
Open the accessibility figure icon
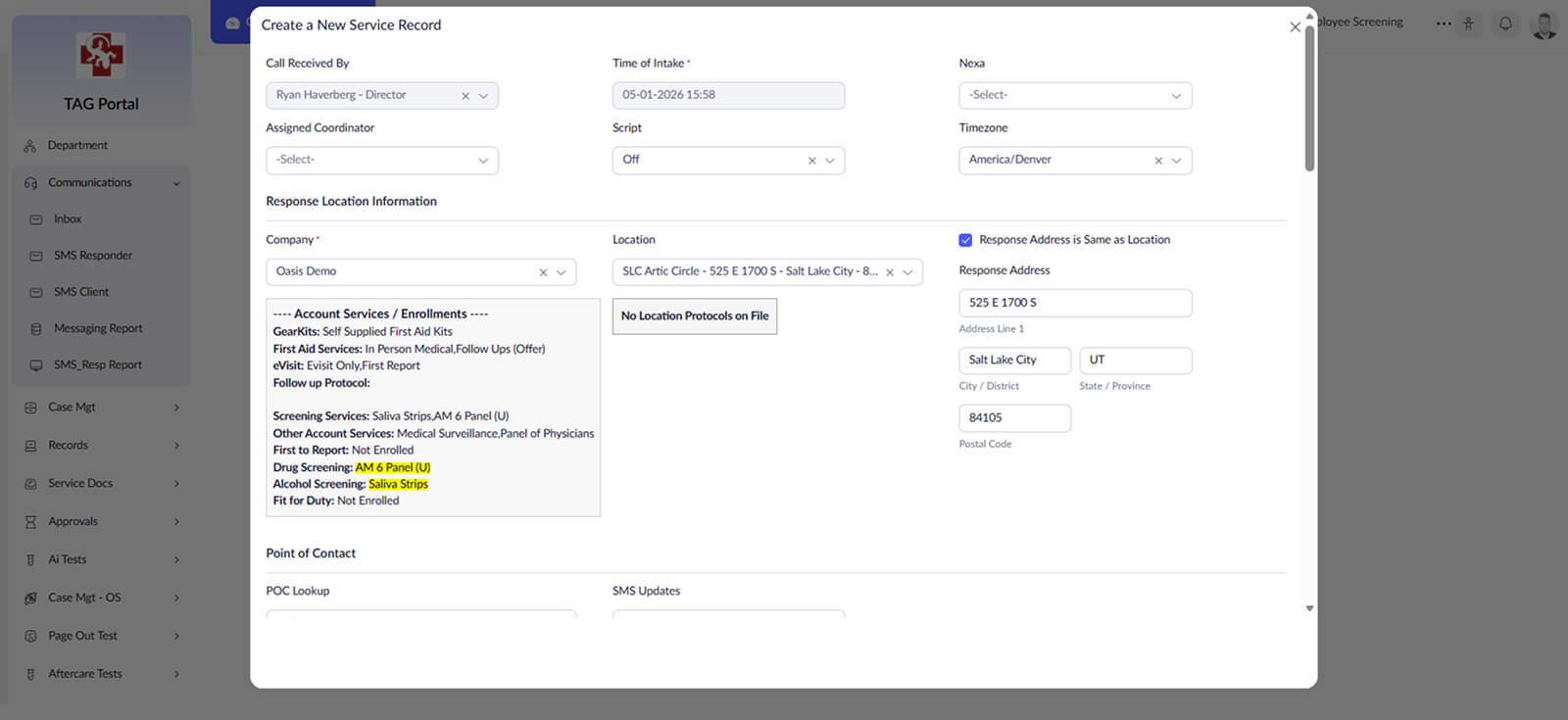[x=1468, y=24]
